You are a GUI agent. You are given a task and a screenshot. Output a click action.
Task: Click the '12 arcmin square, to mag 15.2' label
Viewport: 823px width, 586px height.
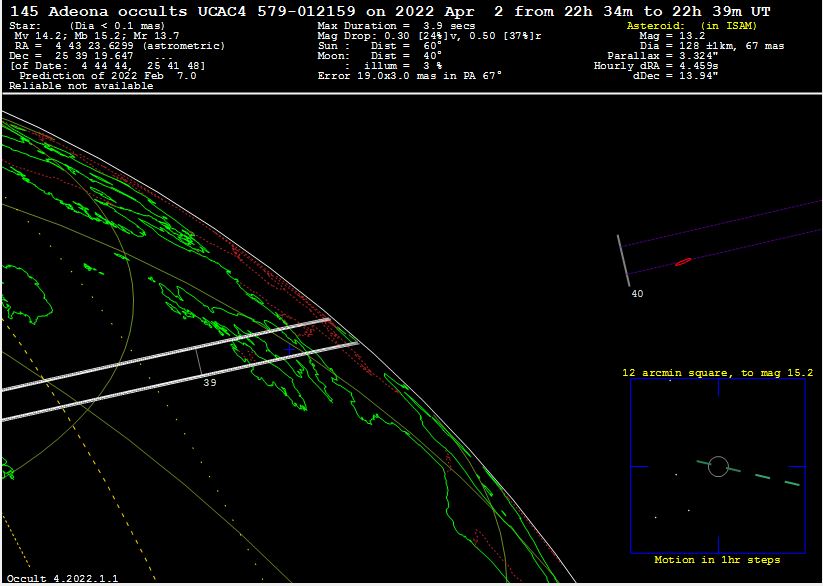click(717, 372)
